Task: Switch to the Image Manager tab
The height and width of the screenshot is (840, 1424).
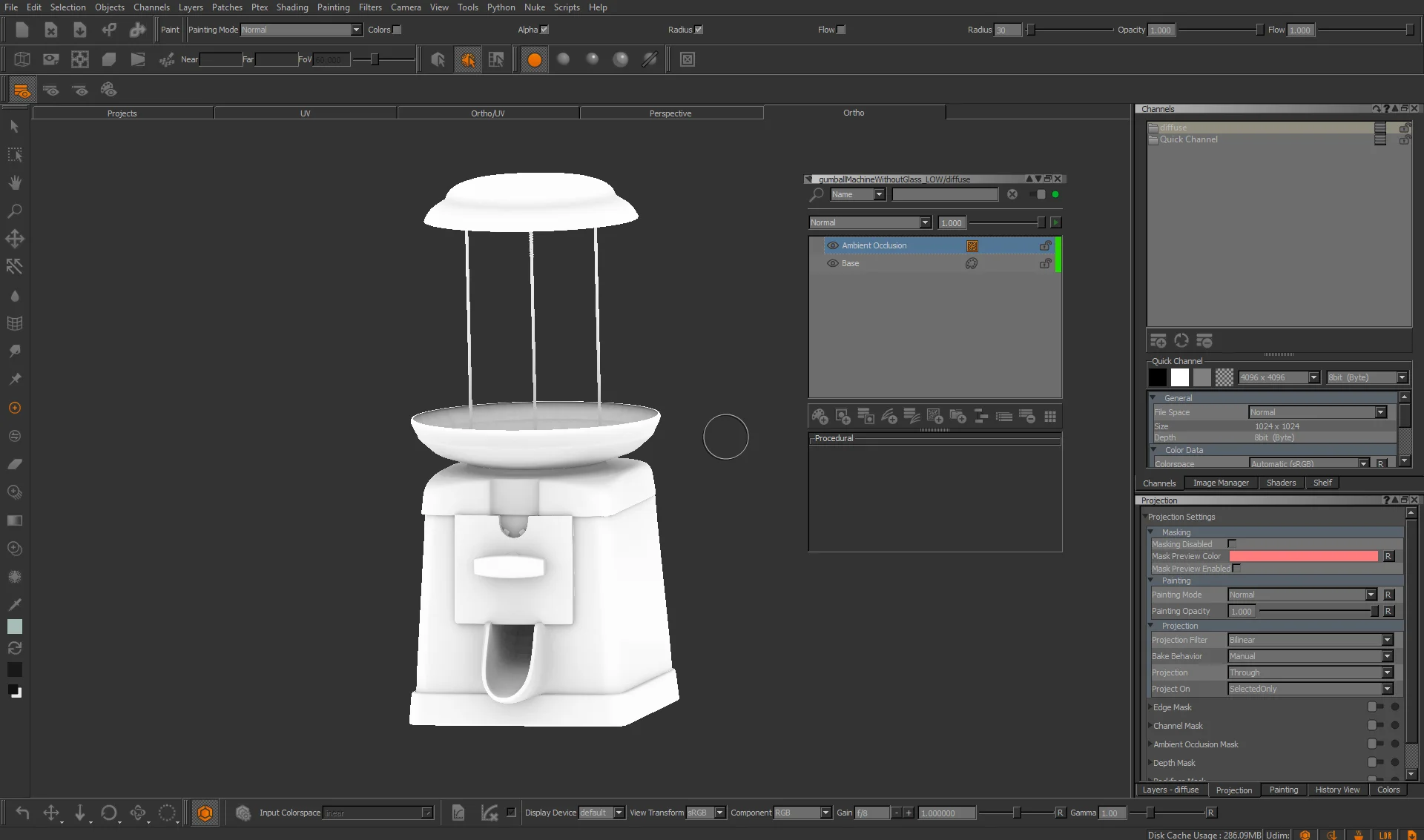Action: pos(1220,483)
